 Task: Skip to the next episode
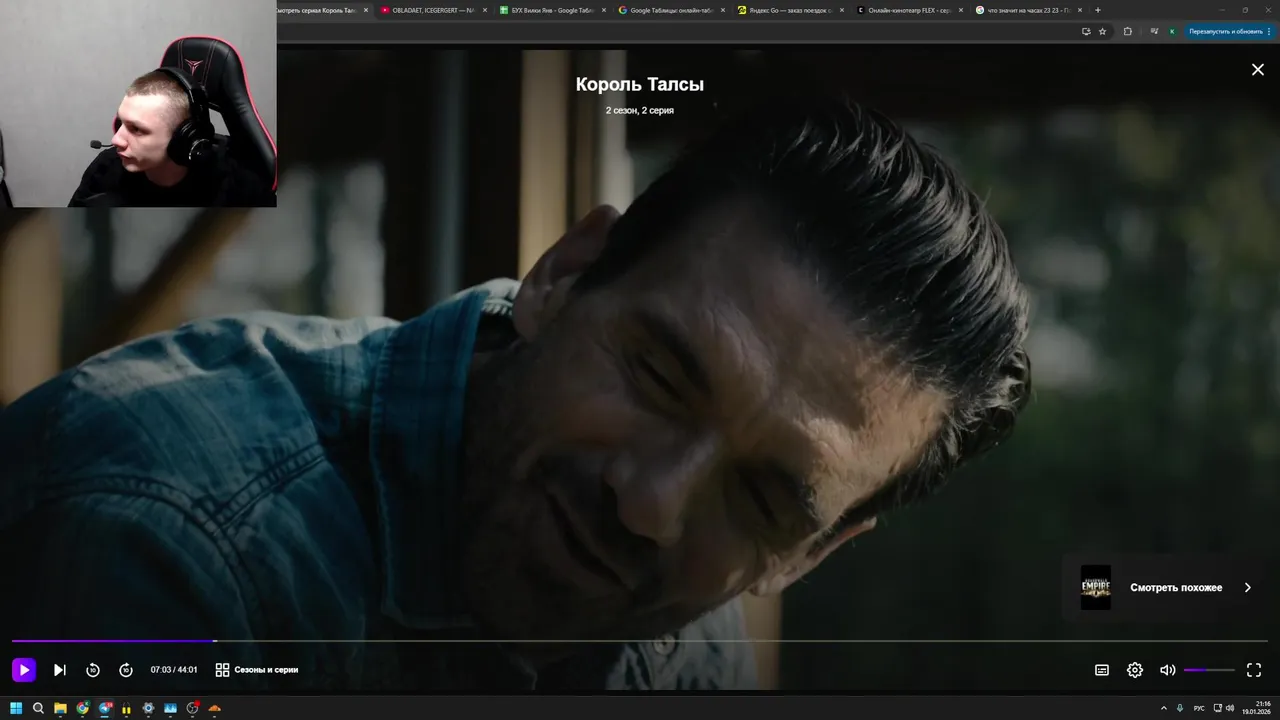[60, 670]
